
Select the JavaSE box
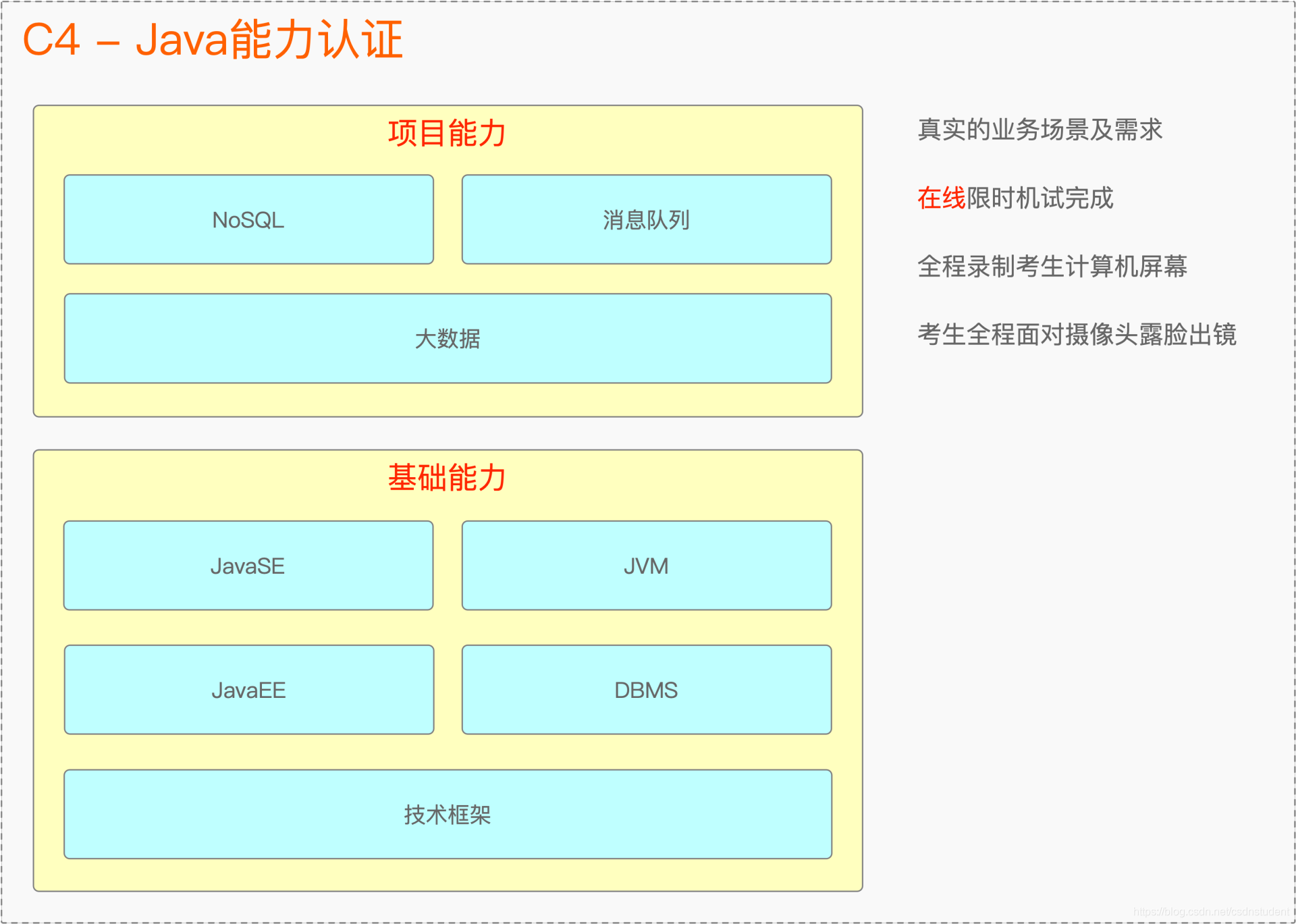coord(248,566)
